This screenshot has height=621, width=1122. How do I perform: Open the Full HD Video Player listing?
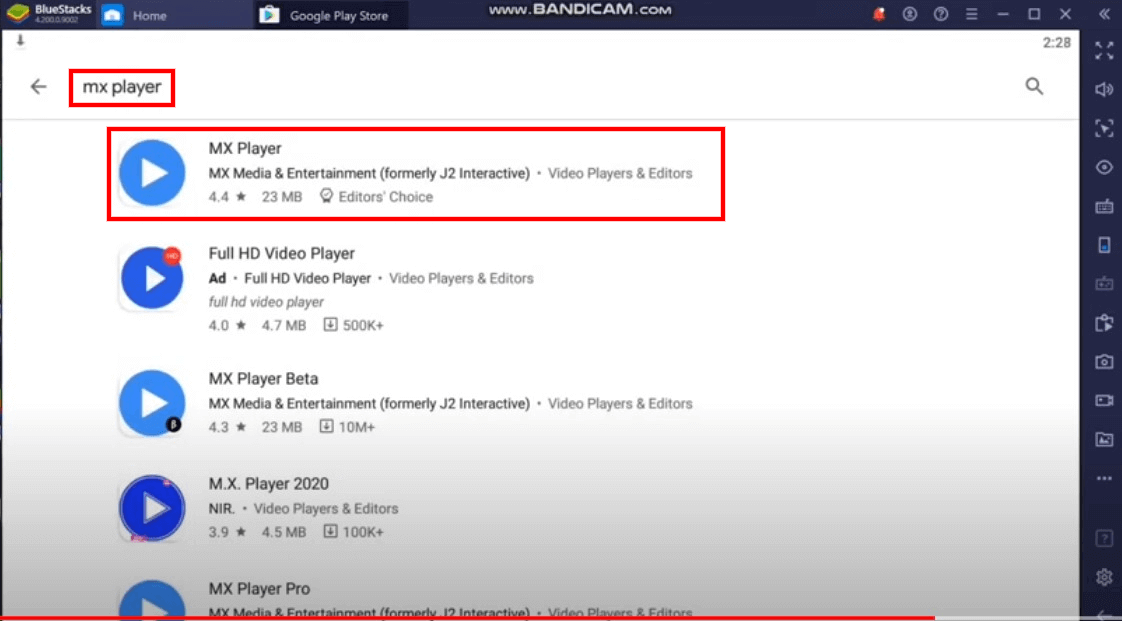[416, 289]
